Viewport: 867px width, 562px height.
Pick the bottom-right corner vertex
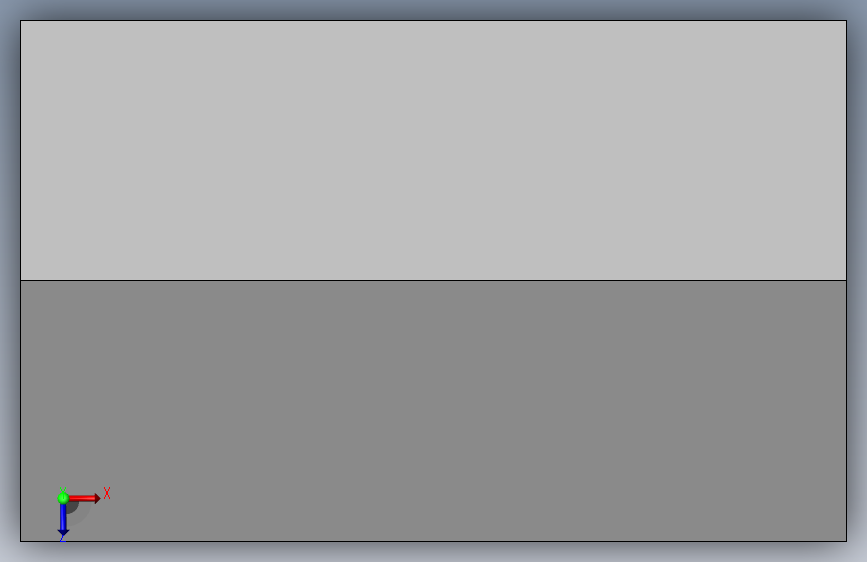pyautogui.click(x=847, y=541)
